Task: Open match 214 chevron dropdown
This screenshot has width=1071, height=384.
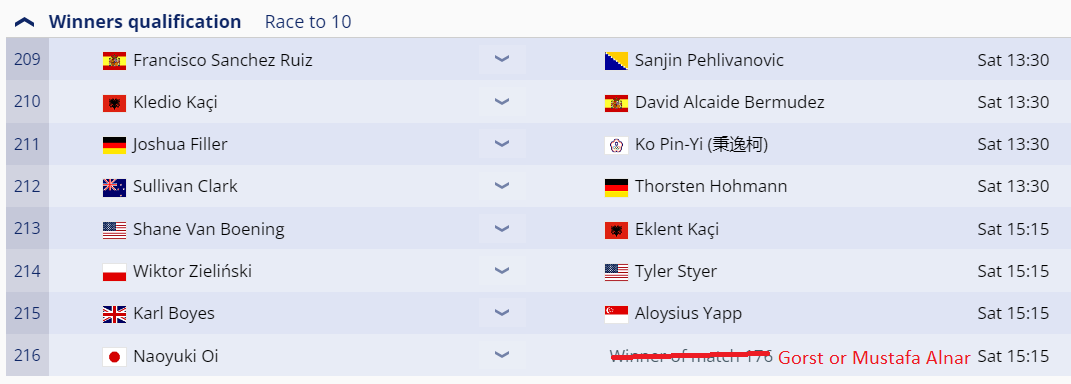Action: (502, 271)
